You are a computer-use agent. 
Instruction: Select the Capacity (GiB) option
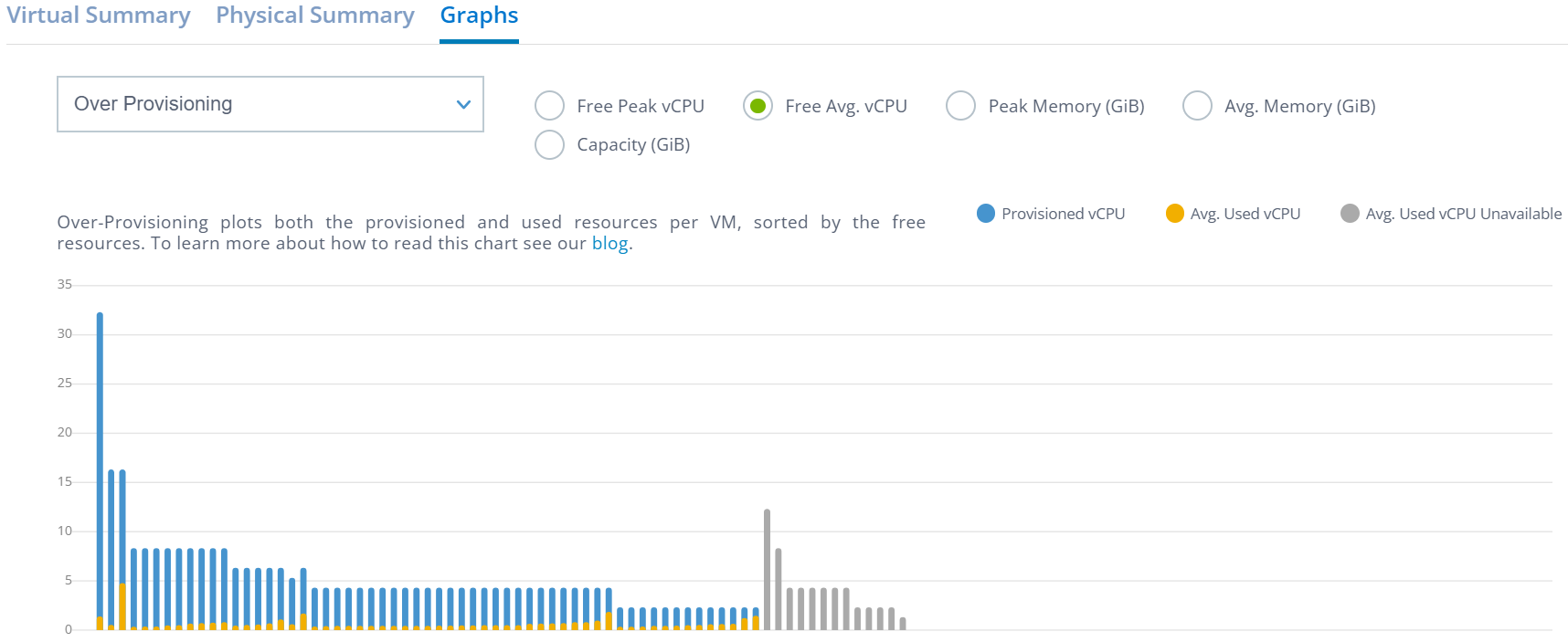[x=549, y=144]
